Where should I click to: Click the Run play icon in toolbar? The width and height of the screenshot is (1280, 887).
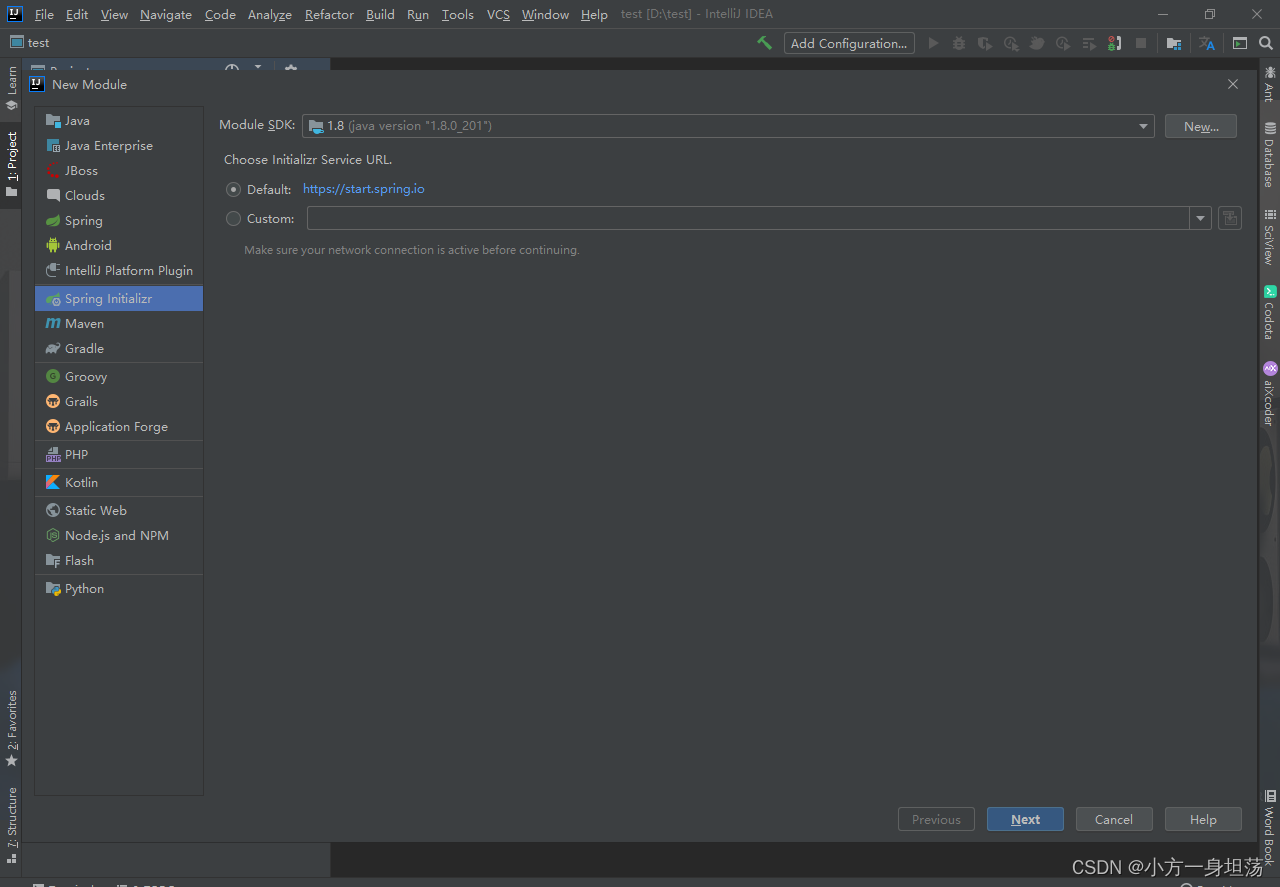pos(933,43)
